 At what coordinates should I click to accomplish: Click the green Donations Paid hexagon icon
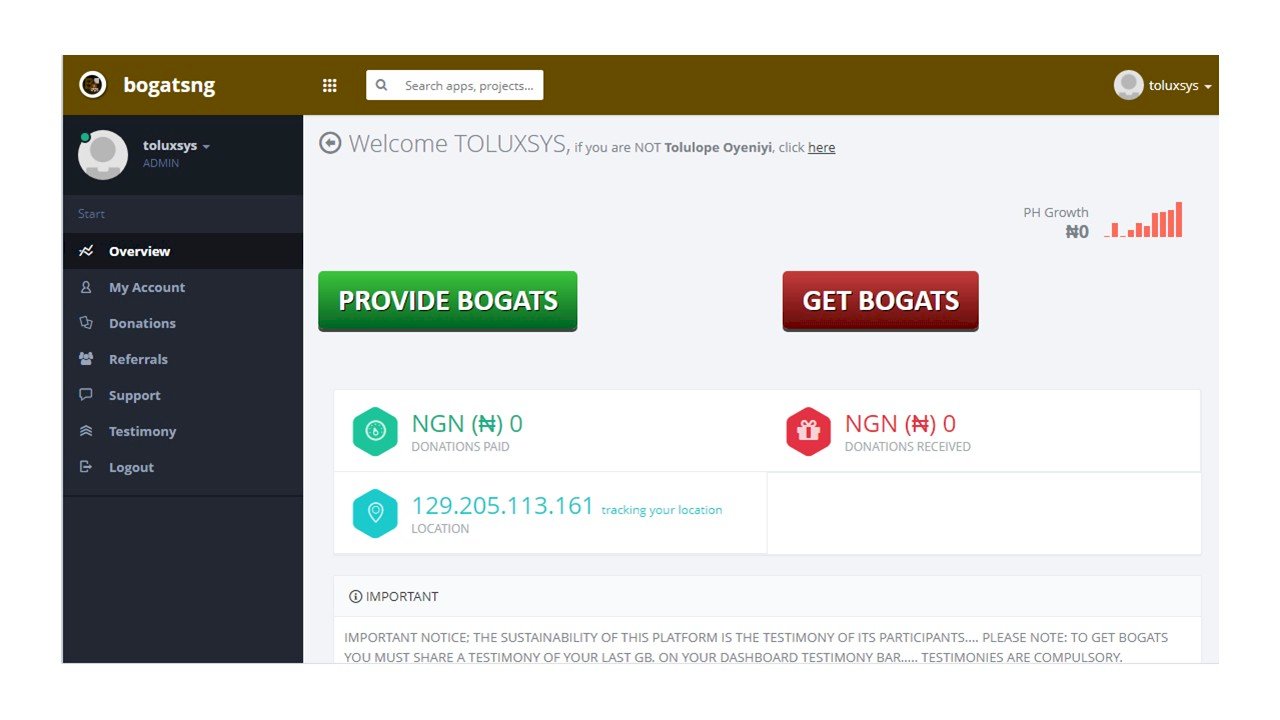tap(375, 431)
